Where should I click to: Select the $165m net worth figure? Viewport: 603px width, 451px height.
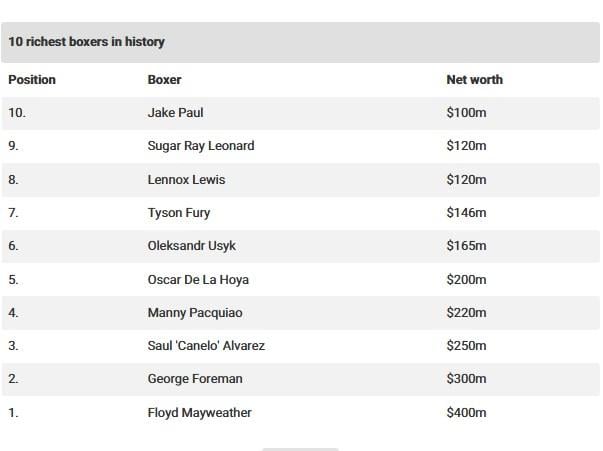[466, 246]
